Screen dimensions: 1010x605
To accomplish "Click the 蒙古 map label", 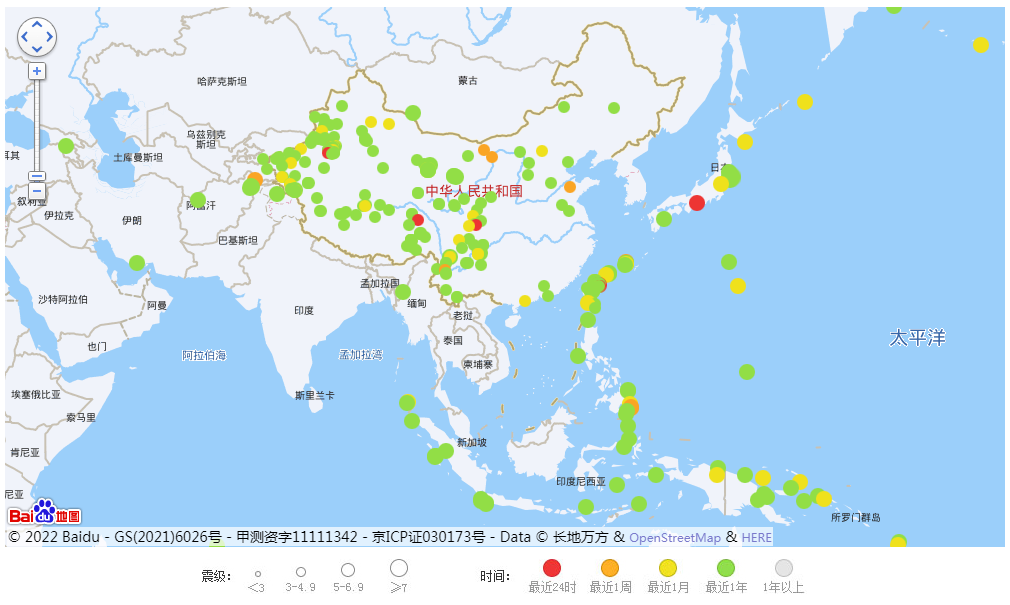I will [468, 81].
